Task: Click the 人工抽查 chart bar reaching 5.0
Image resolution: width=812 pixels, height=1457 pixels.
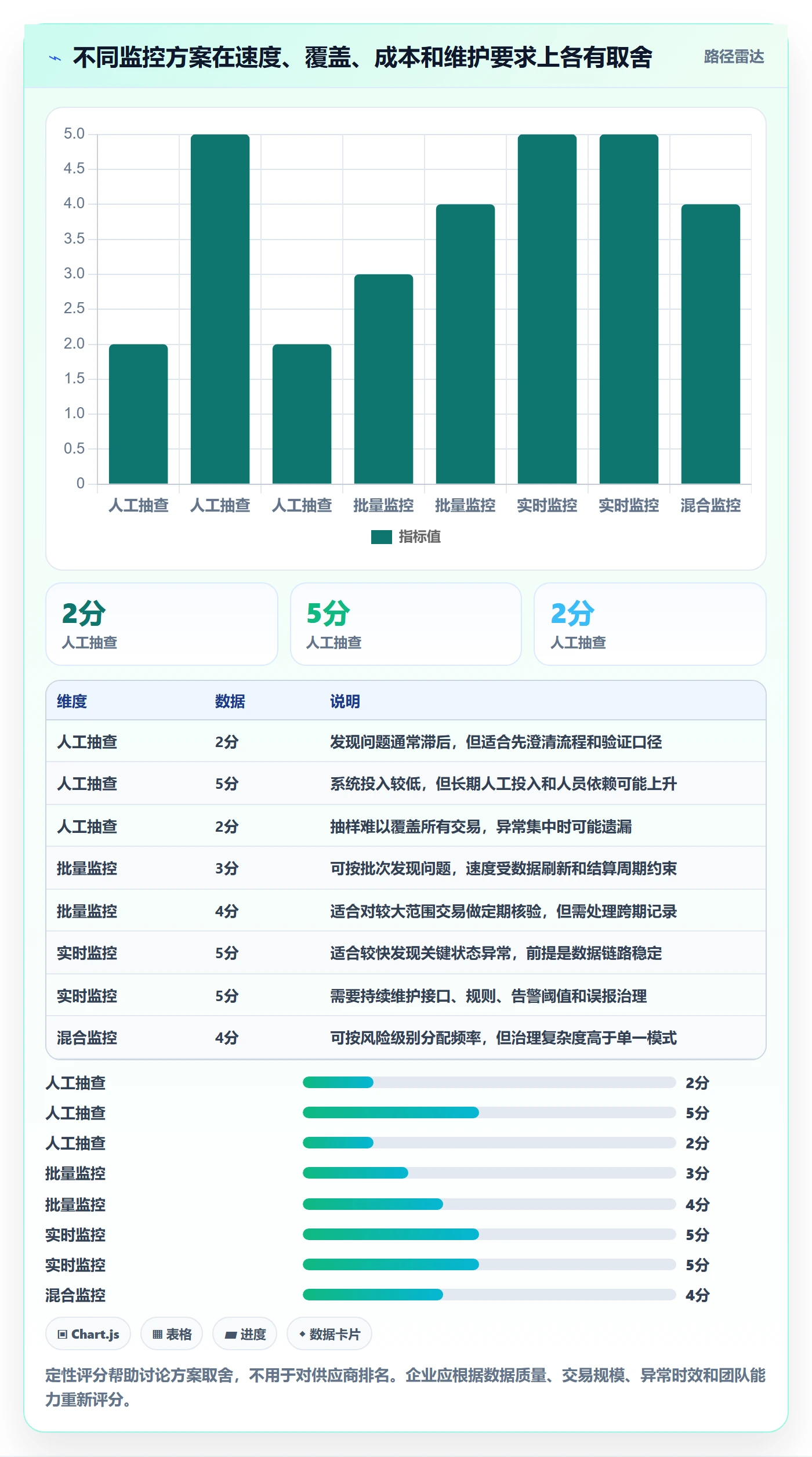Action: 220,309
